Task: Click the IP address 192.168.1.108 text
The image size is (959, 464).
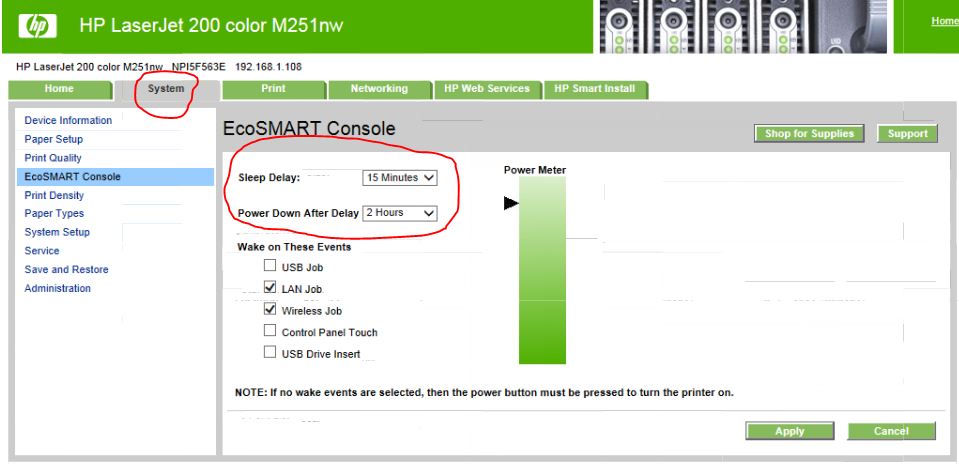Action: [268, 67]
